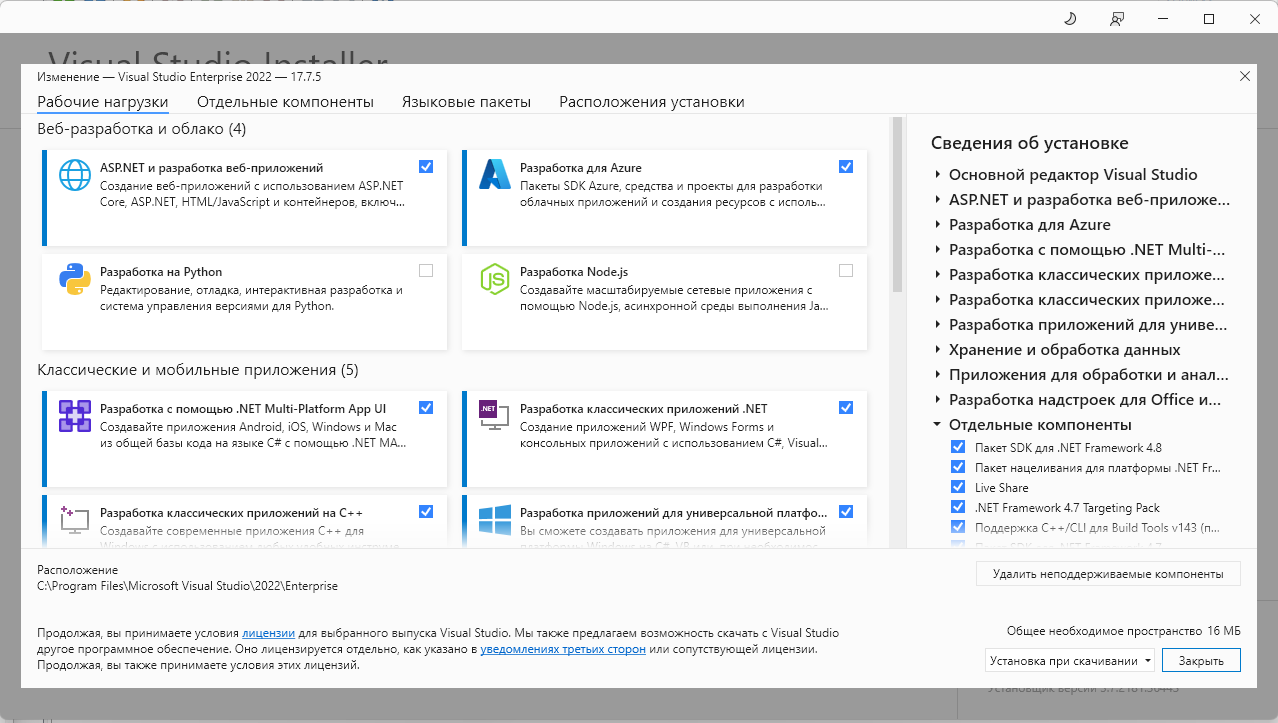Expand Хранение и обработка данных details

pyautogui.click(x=938, y=349)
